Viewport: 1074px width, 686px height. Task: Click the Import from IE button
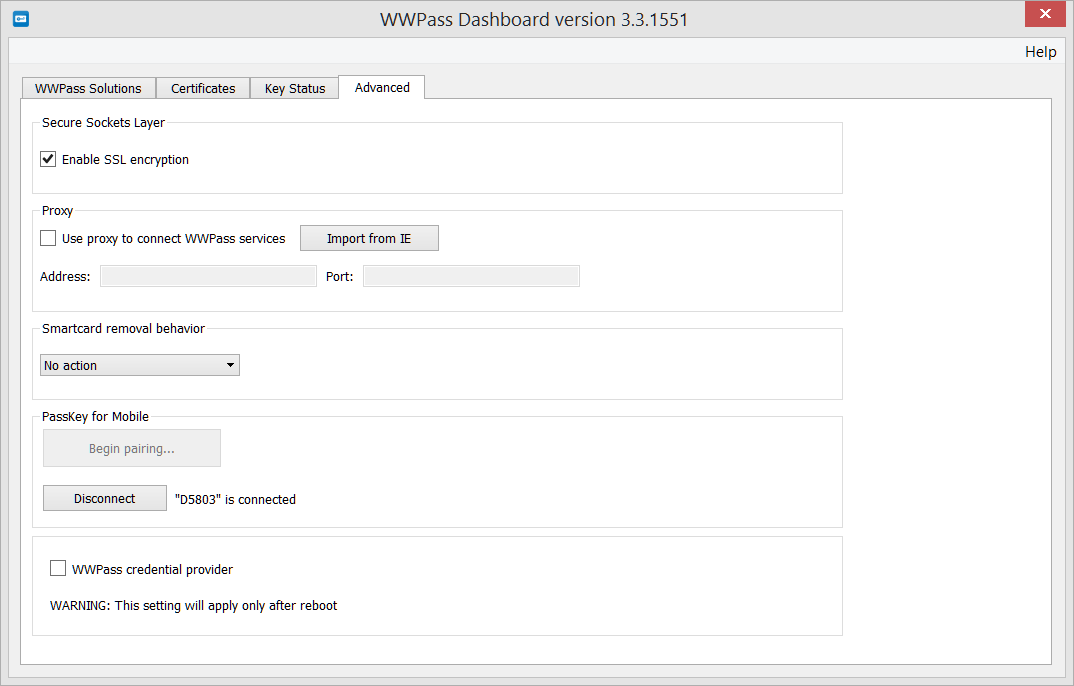(x=369, y=238)
